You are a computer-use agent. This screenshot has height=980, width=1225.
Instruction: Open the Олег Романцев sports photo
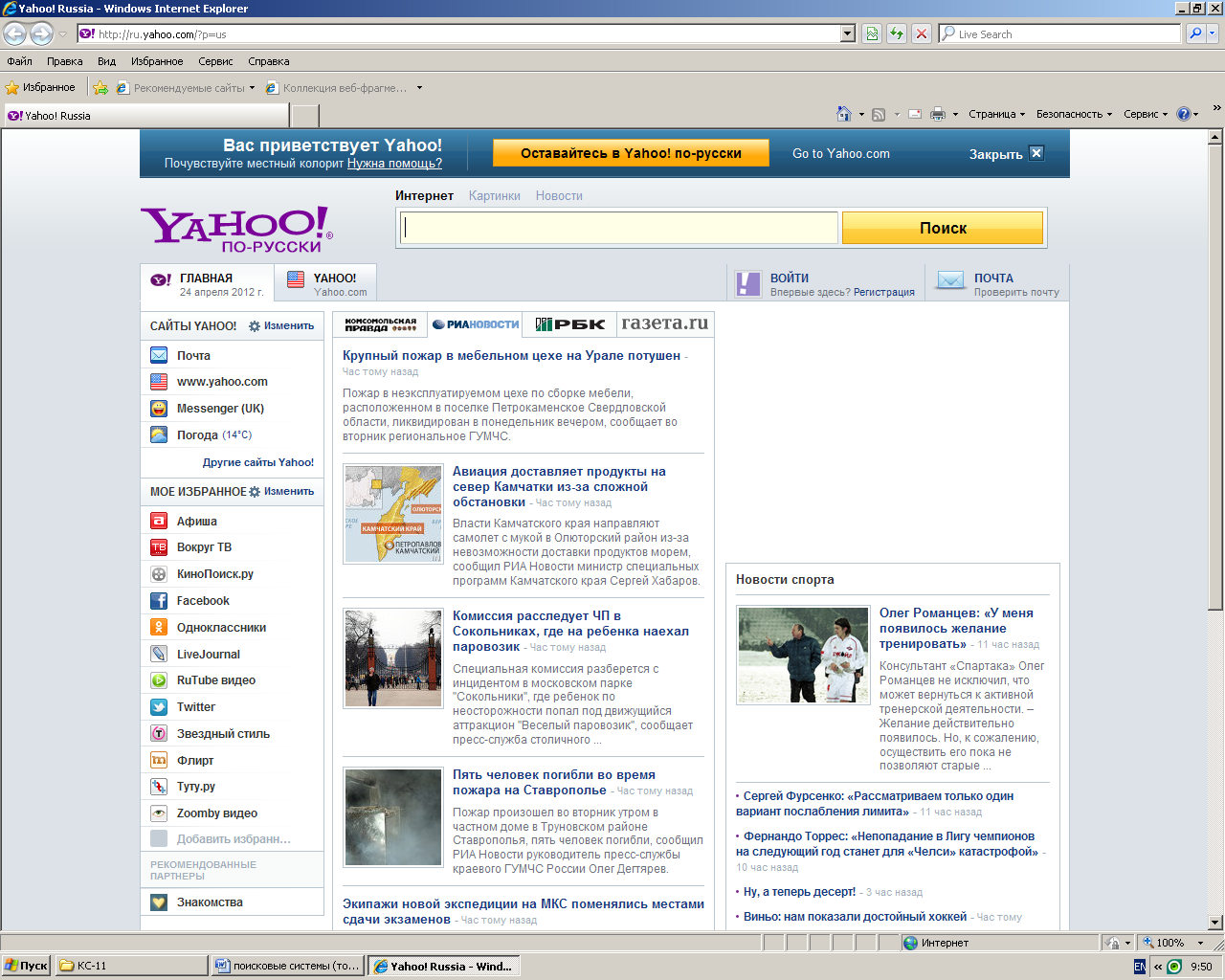tap(804, 656)
